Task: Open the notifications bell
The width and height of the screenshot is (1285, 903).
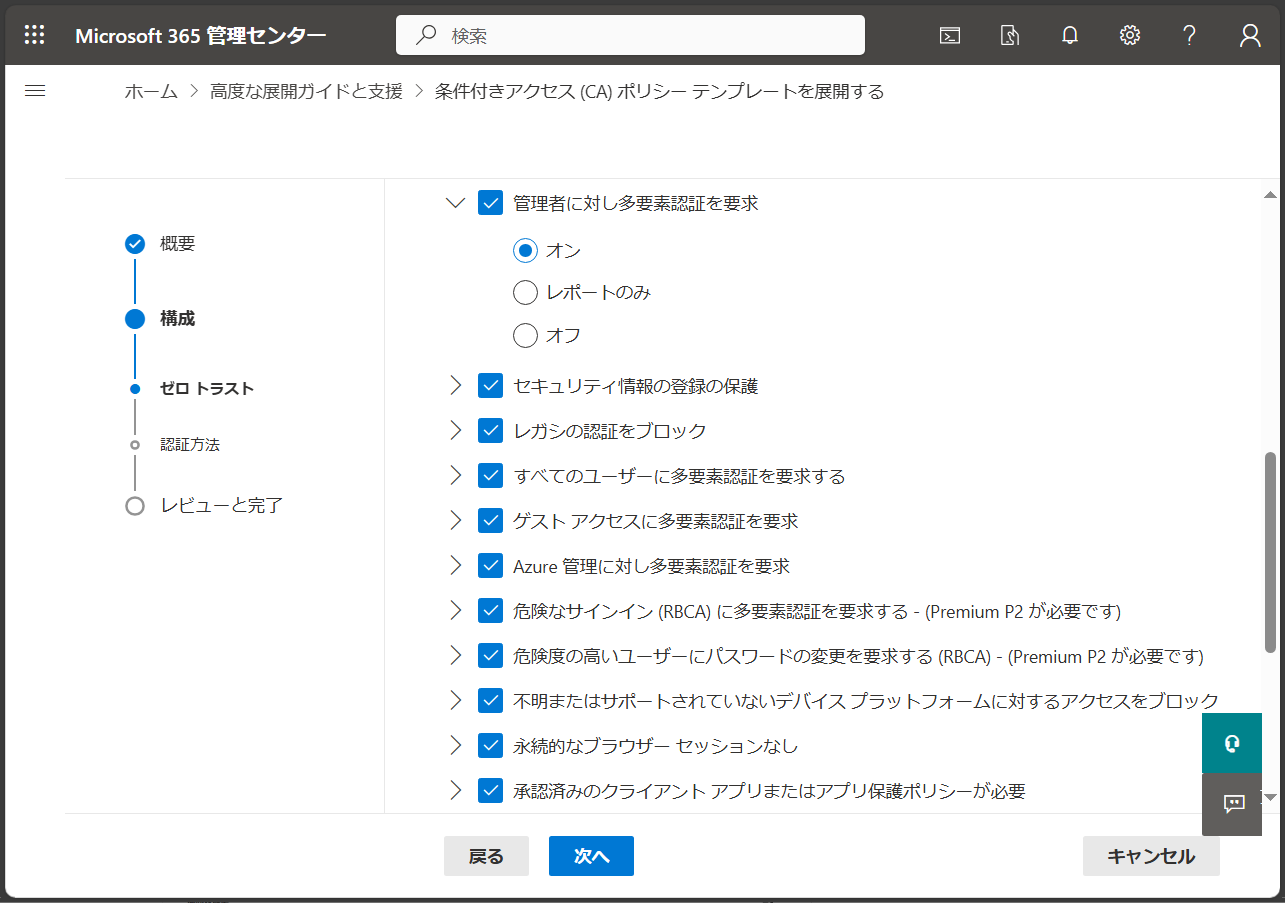Action: coord(1070,35)
